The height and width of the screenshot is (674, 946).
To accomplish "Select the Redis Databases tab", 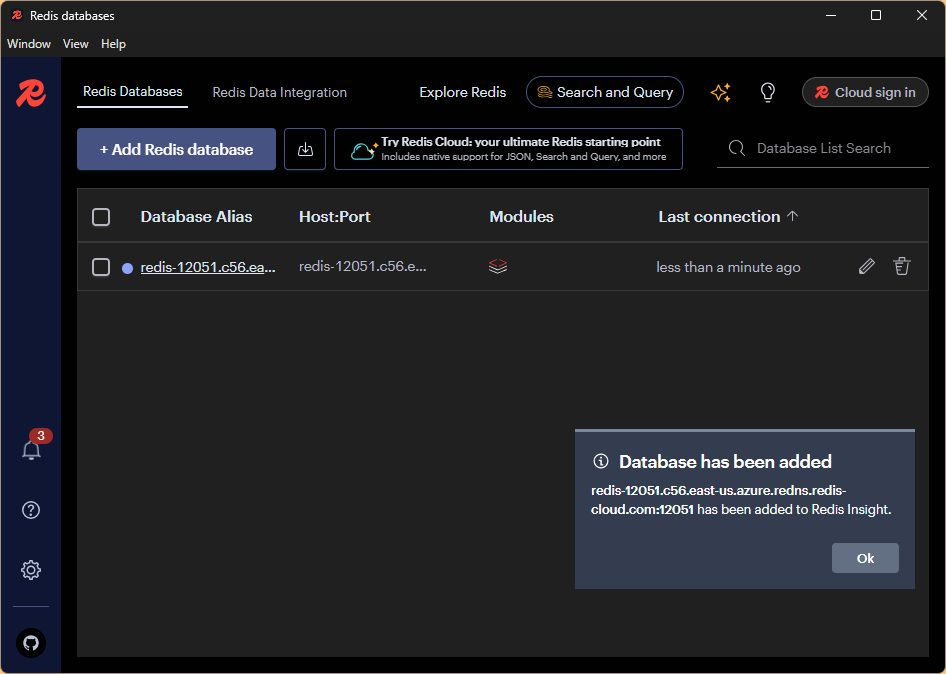I will 133,92.
